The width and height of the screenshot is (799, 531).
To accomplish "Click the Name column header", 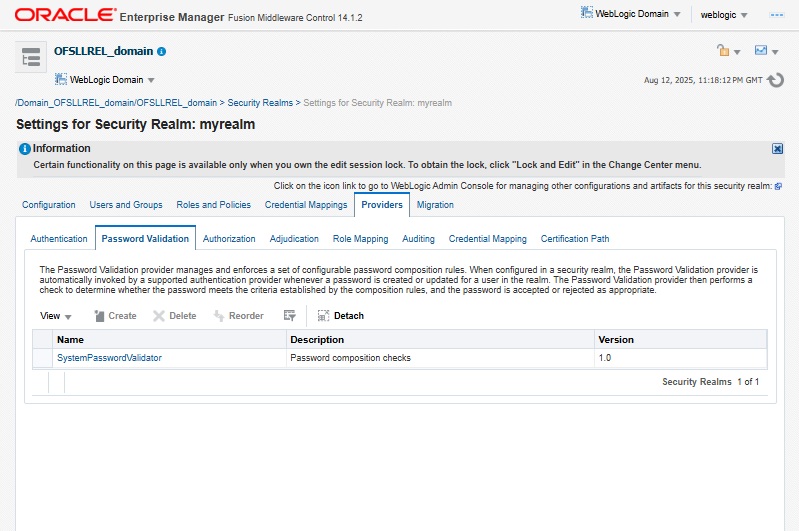I will (169, 340).
